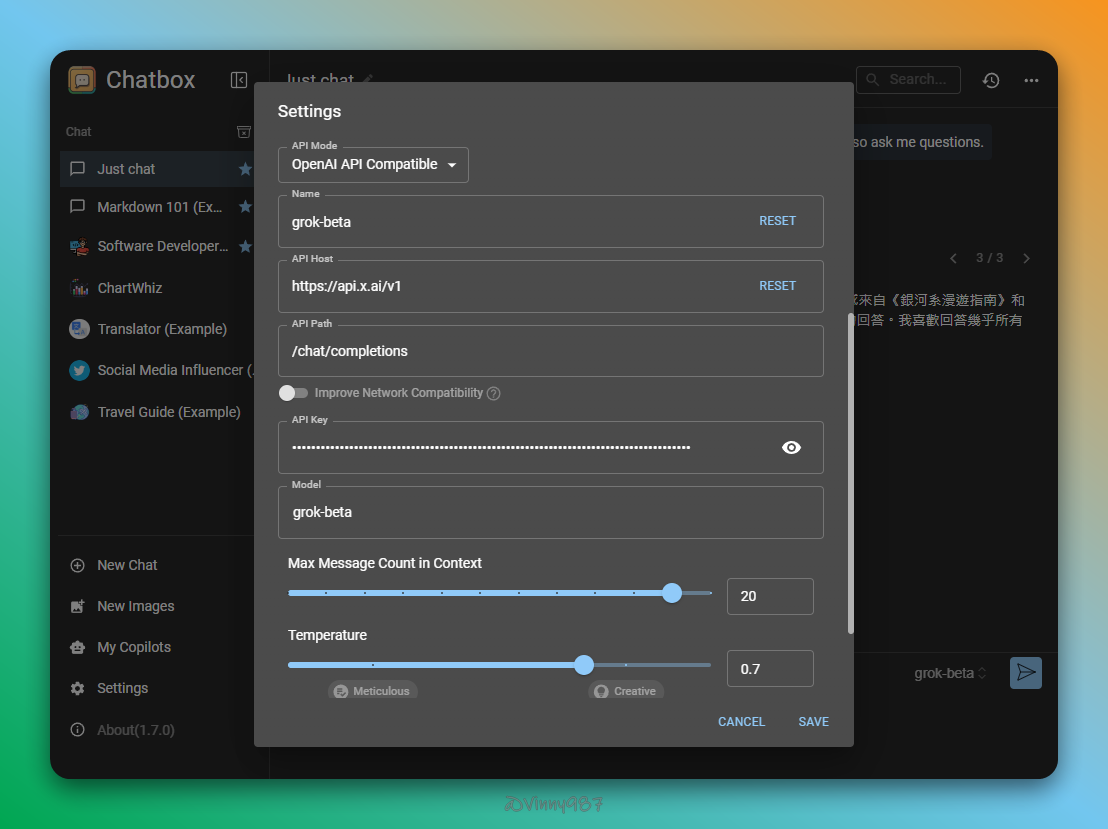
Task: Click the Chatbox logo icon
Action: pyautogui.click(x=82, y=80)
